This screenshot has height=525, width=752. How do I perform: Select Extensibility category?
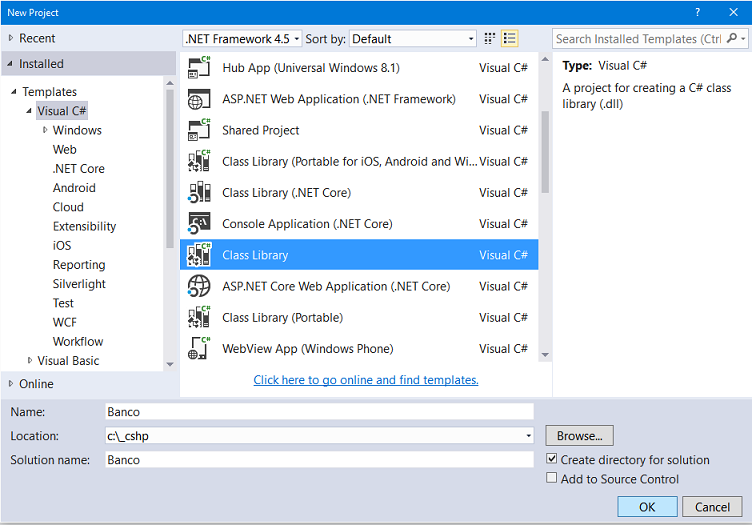coord(84,226)
